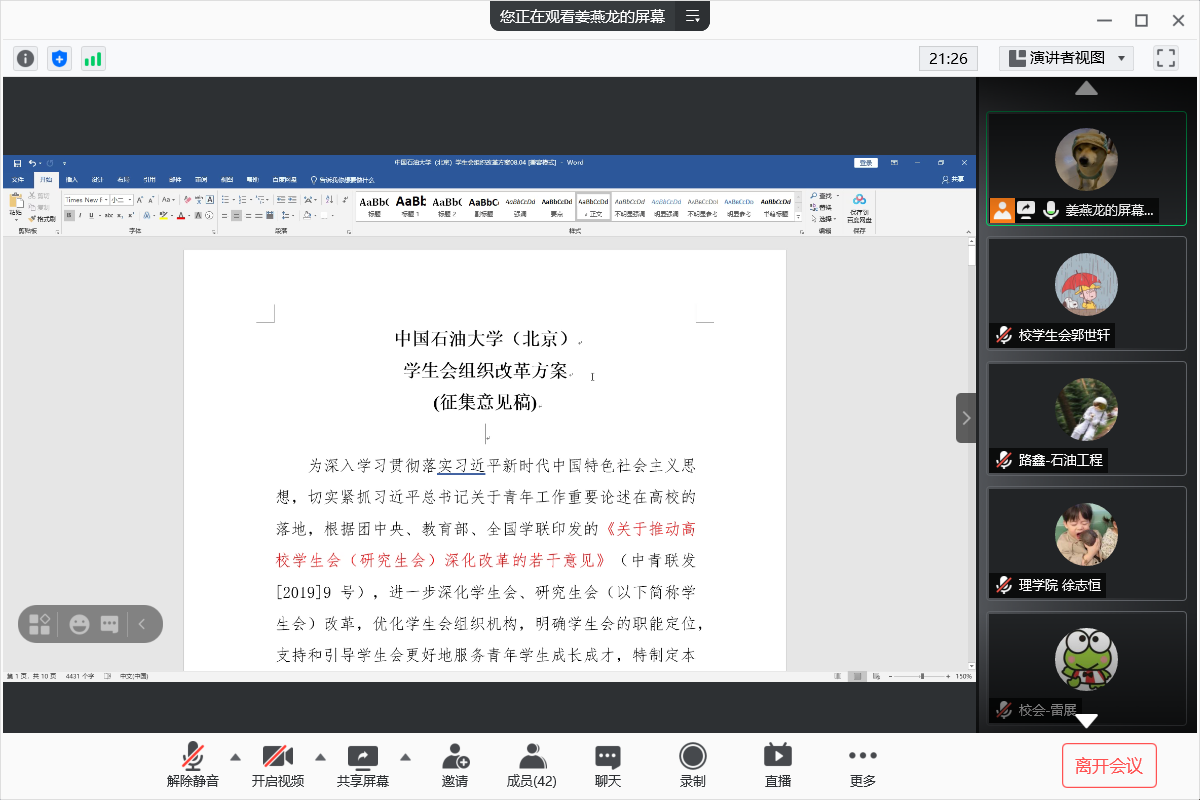Image resolution: width=1200 pixels, height=800 pixels.
Task: Turn on the video camera
Action: 277,765
